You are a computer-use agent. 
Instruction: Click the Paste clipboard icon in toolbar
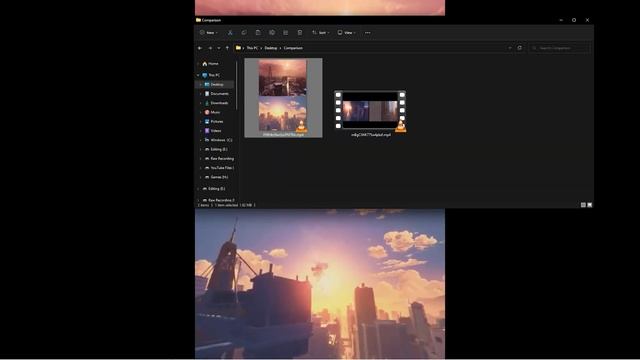(258, 33)
